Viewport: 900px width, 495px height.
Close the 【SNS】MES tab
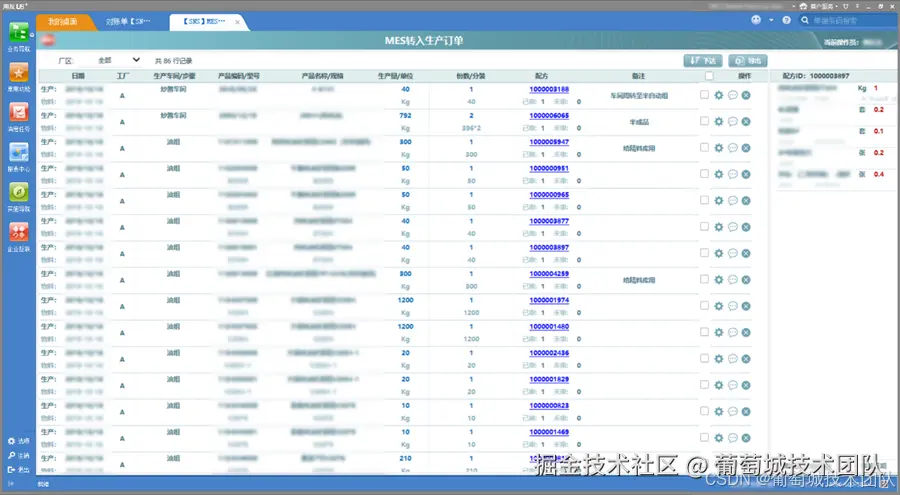point(237,22)
